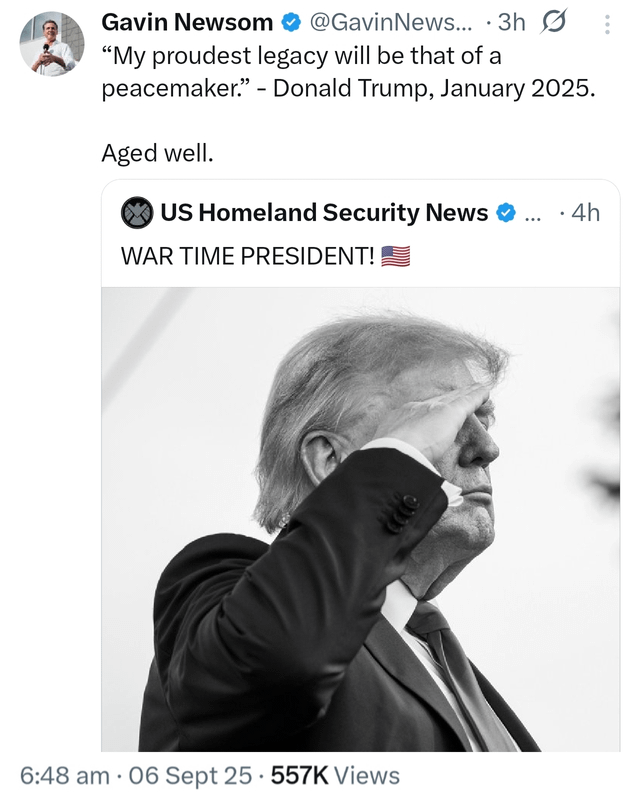
Task: Open the black-and-white saluting photo
Action: click(360, 519)
